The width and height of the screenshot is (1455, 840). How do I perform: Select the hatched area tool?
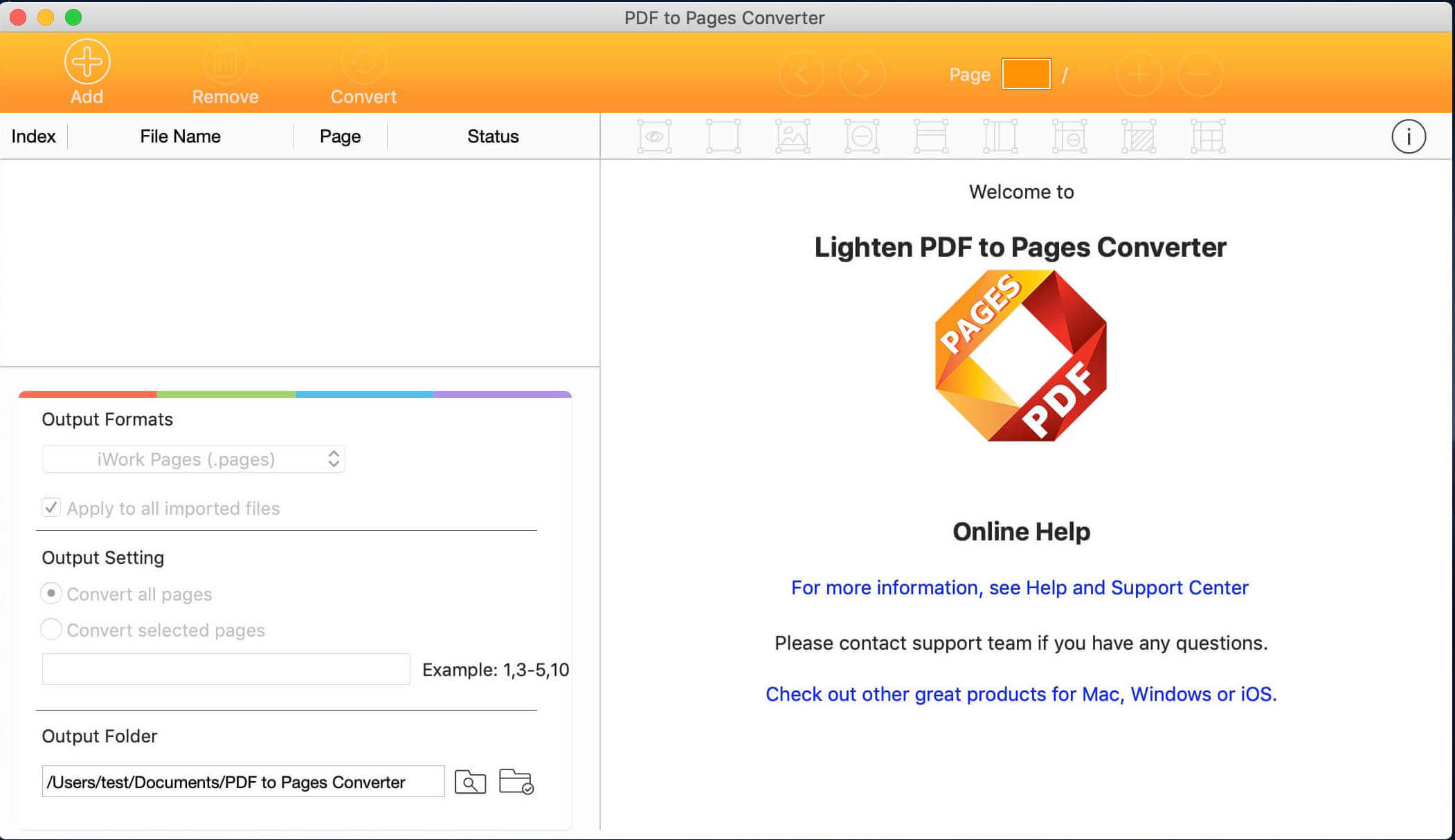[x=1139, y=136]
